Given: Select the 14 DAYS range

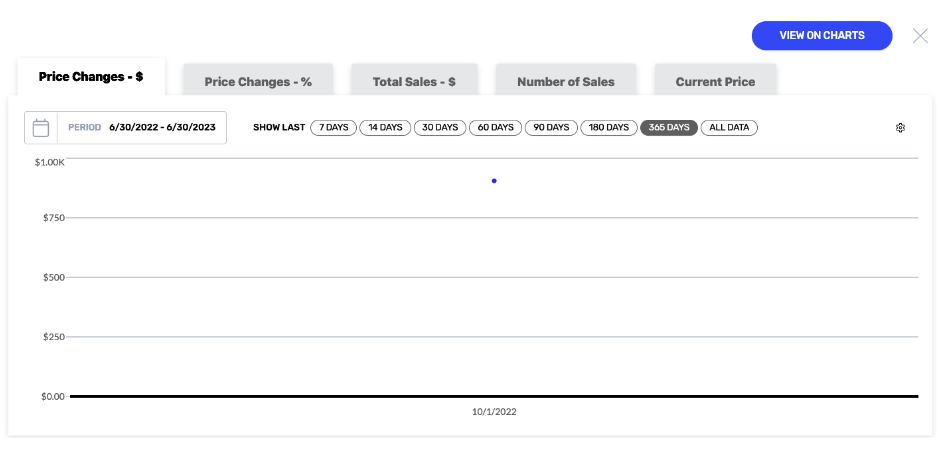Looking at the screenshot, I should pyautogui.click(x=385, y=128).
